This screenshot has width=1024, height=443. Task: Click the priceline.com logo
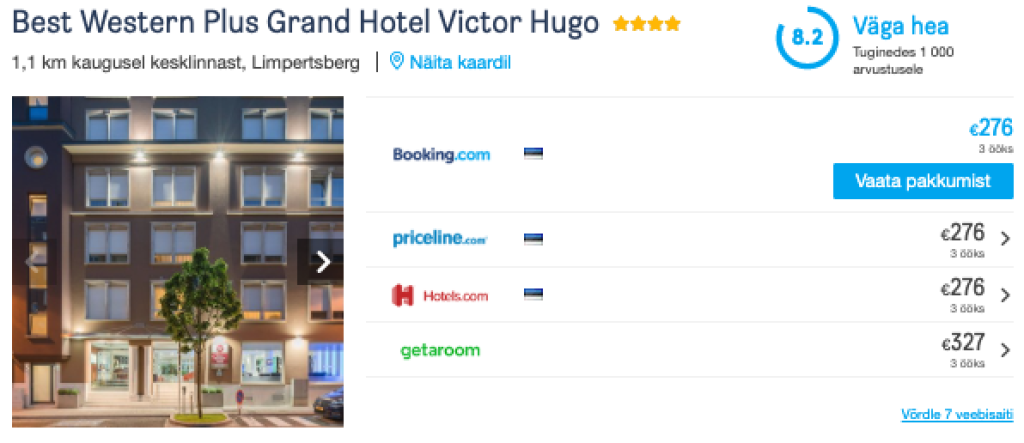click(440, 239)
